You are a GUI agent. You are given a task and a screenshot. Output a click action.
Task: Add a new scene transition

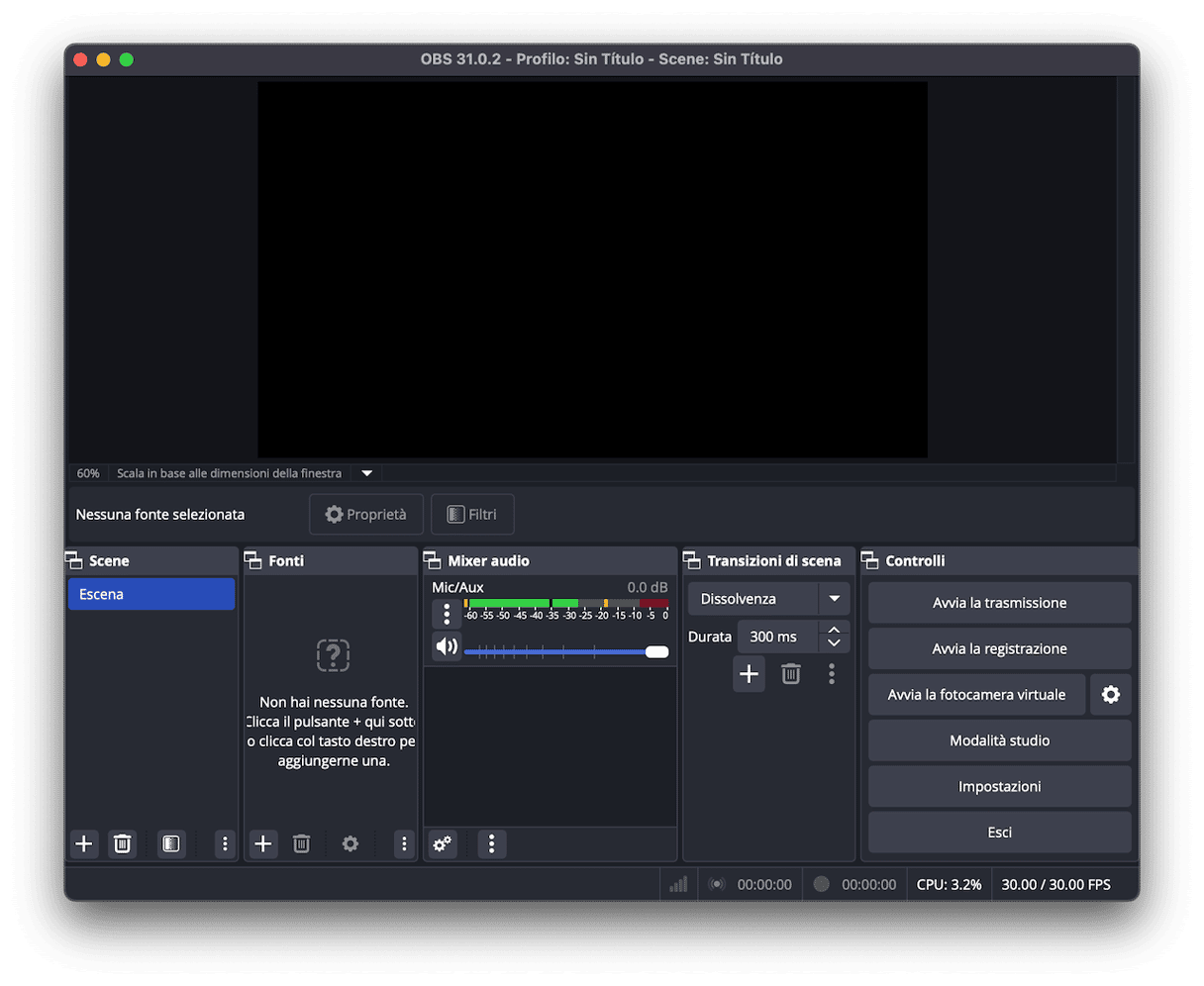(x=749, y=674)
